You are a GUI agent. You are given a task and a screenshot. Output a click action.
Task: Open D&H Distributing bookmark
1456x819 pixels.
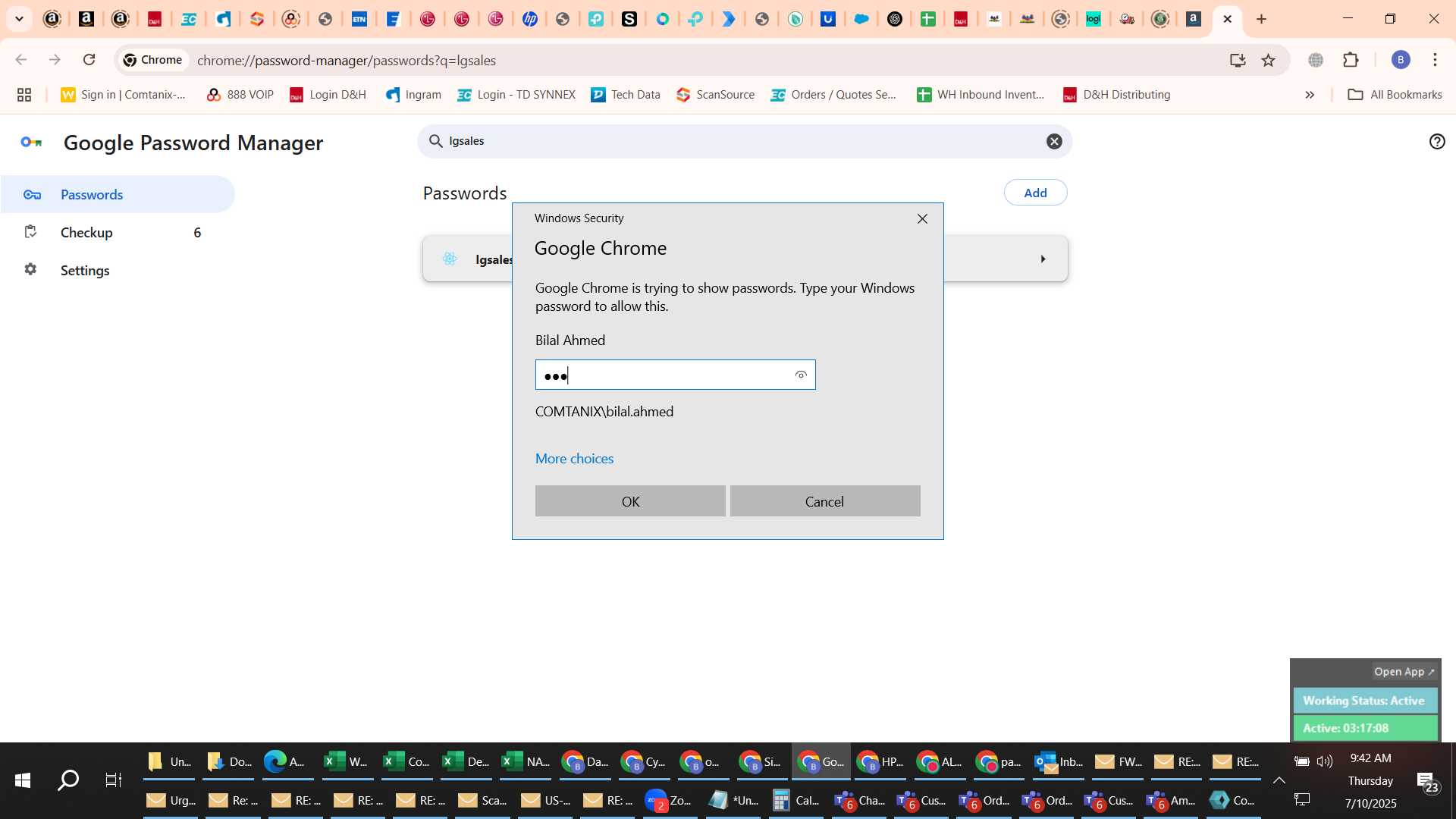[x=1116, y=95]
